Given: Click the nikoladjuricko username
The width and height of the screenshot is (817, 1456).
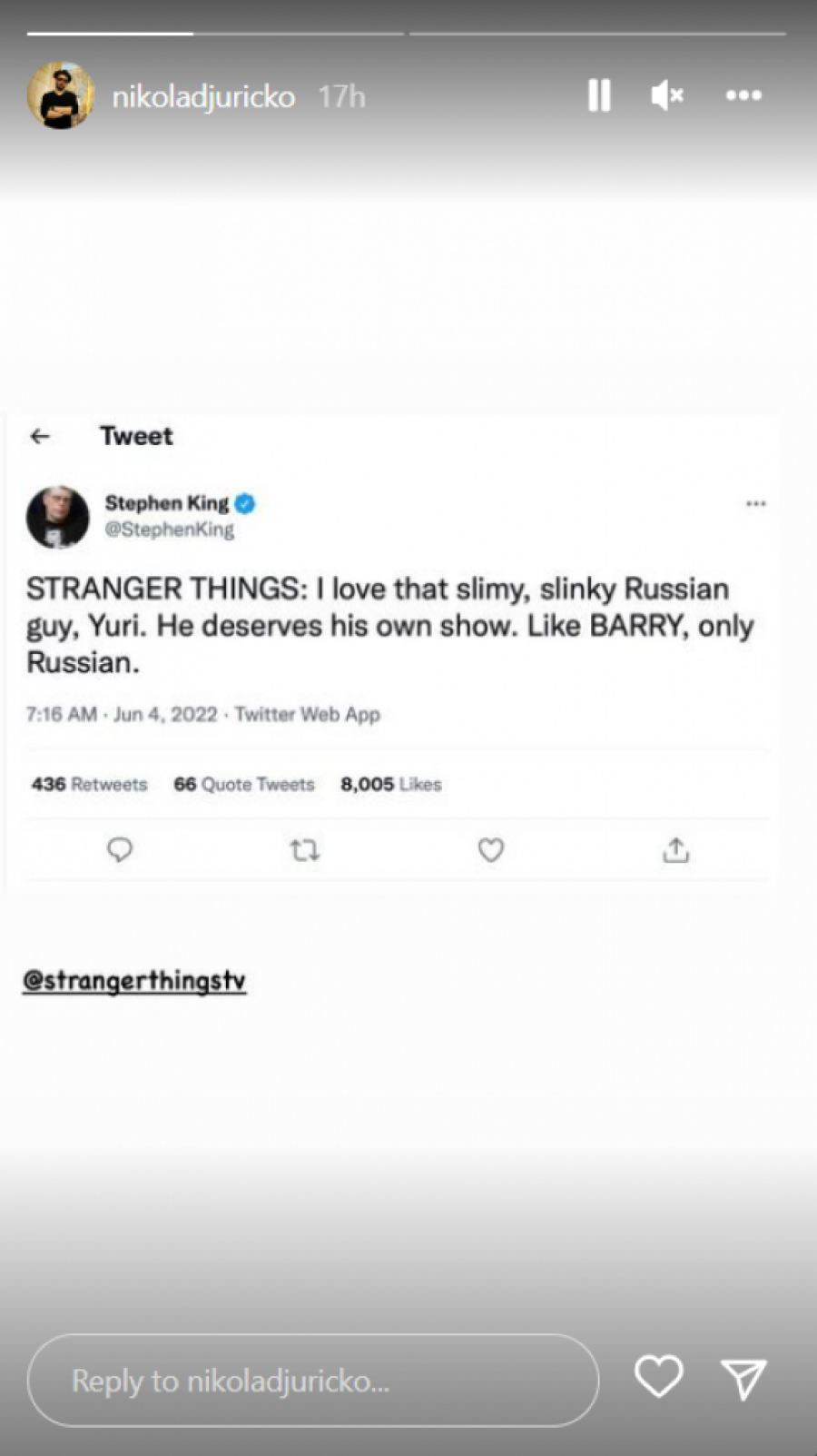Looking at the screenshot, I should 203,96.
